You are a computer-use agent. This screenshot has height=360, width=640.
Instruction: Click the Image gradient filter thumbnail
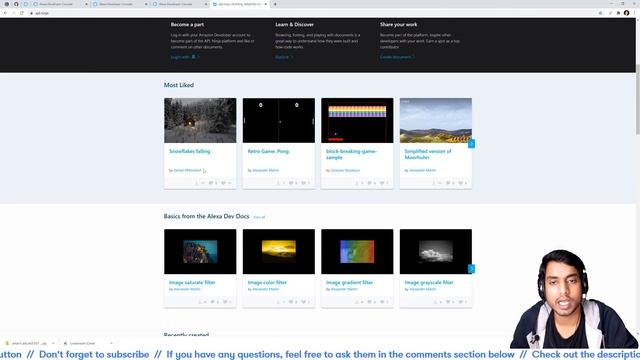coord(357,251)
